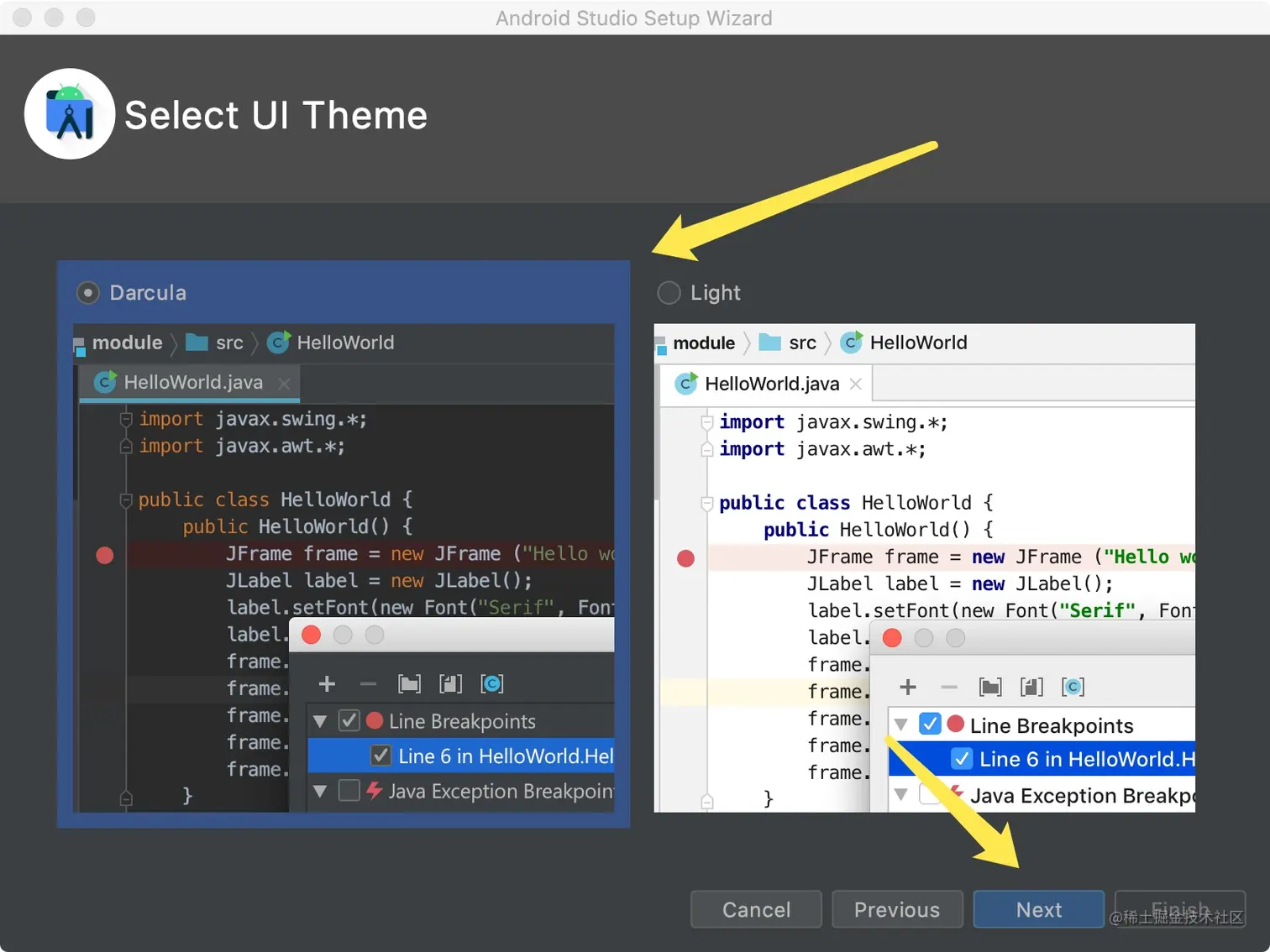Open HelloWorld.java tab in Light preview
Screen dimensions: 1270x952
[x=767, y=384]
